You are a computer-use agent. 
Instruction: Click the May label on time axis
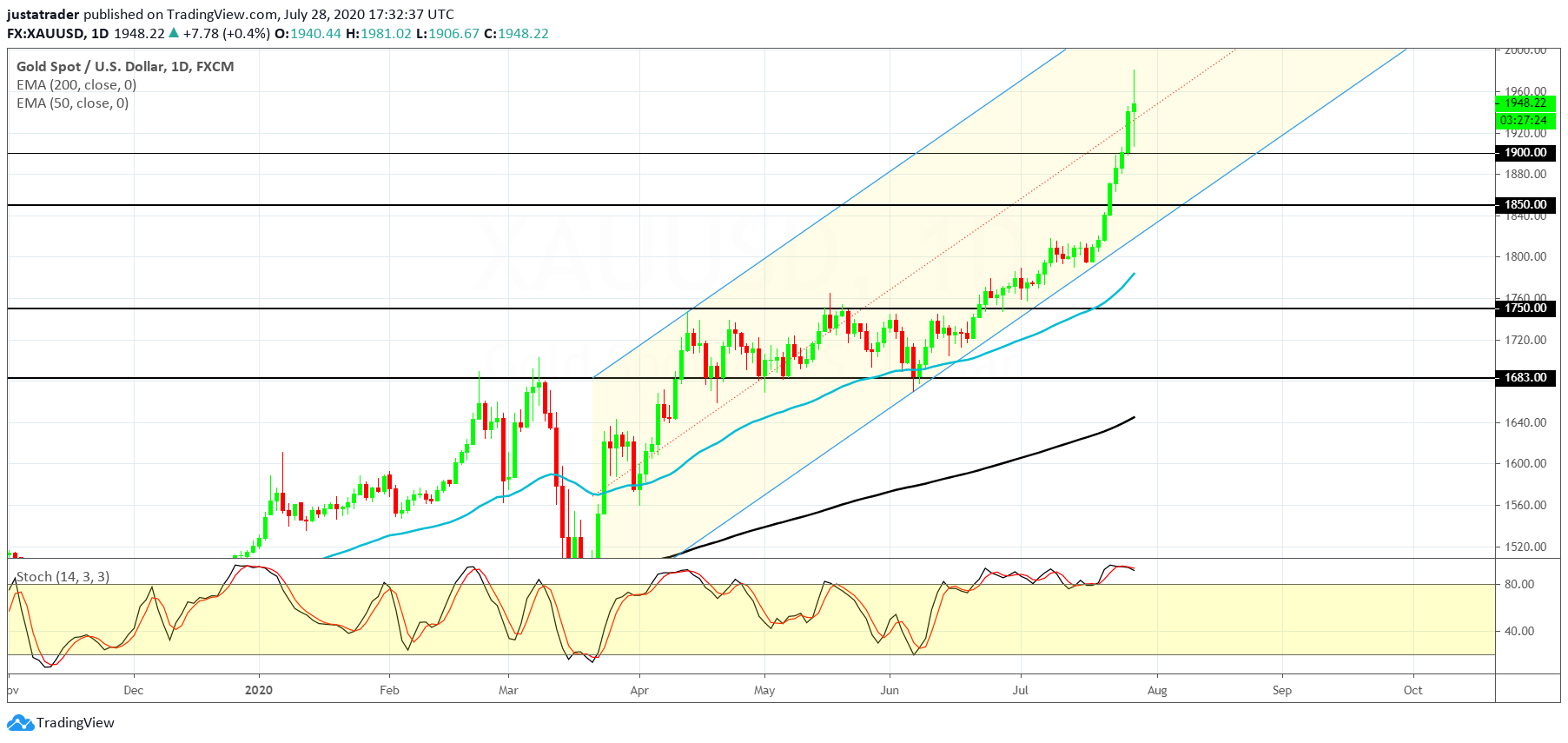(x=764, y=691)
